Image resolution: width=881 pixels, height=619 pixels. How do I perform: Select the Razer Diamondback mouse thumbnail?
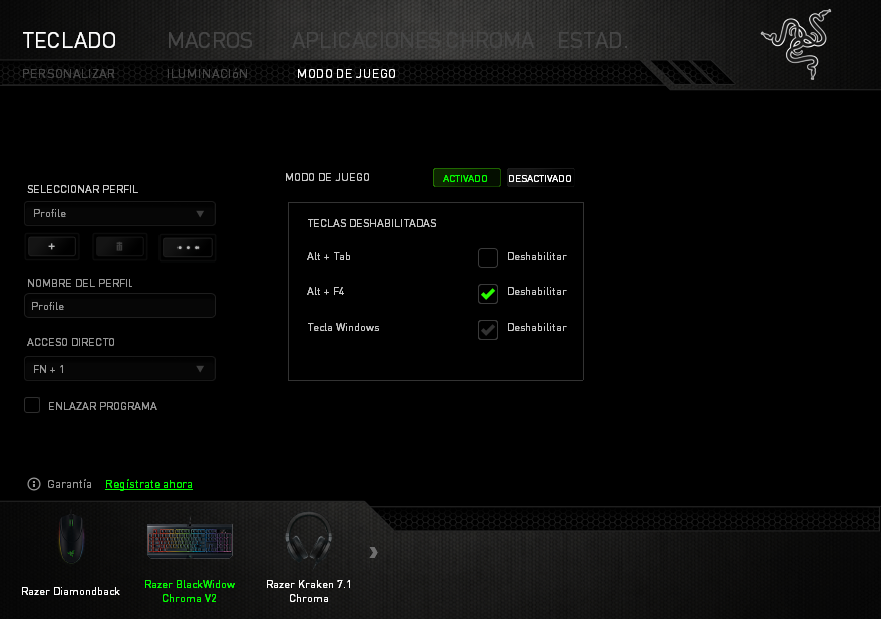71,538
